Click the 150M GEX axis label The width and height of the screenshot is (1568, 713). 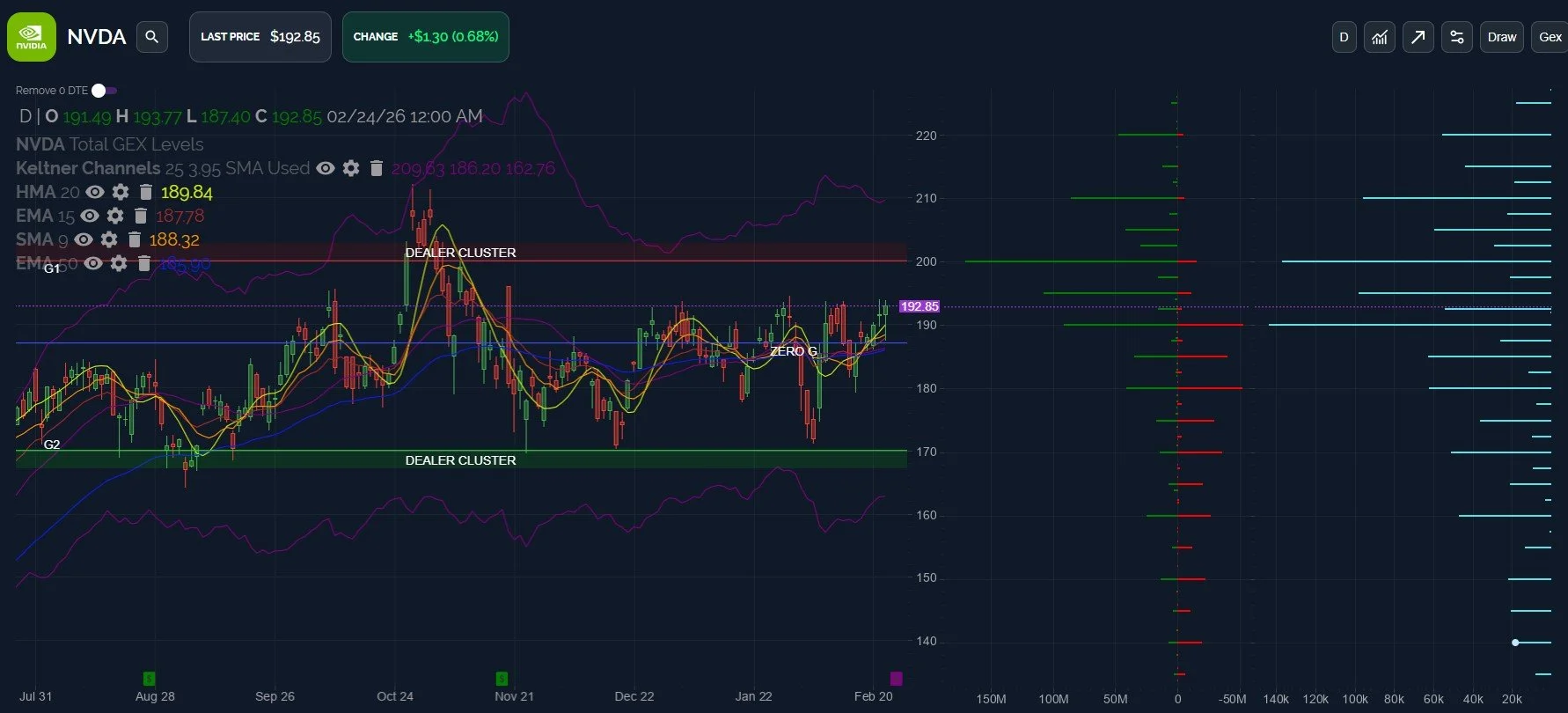click(x=991, y=699)
